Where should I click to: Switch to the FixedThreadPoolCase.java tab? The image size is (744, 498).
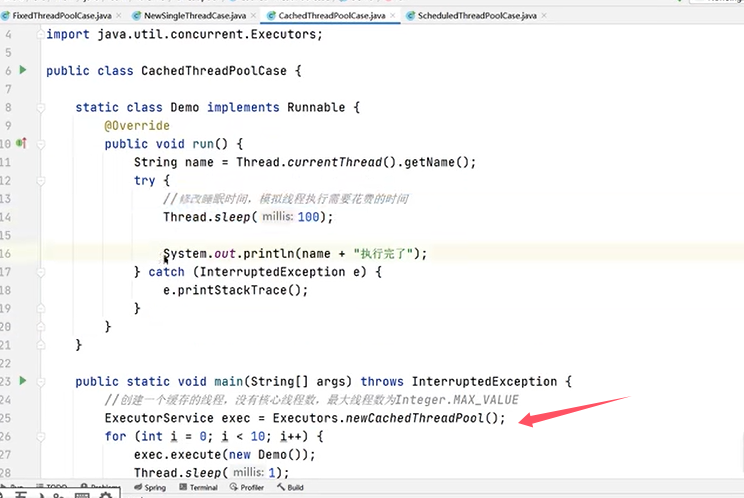tap(62, 16)
